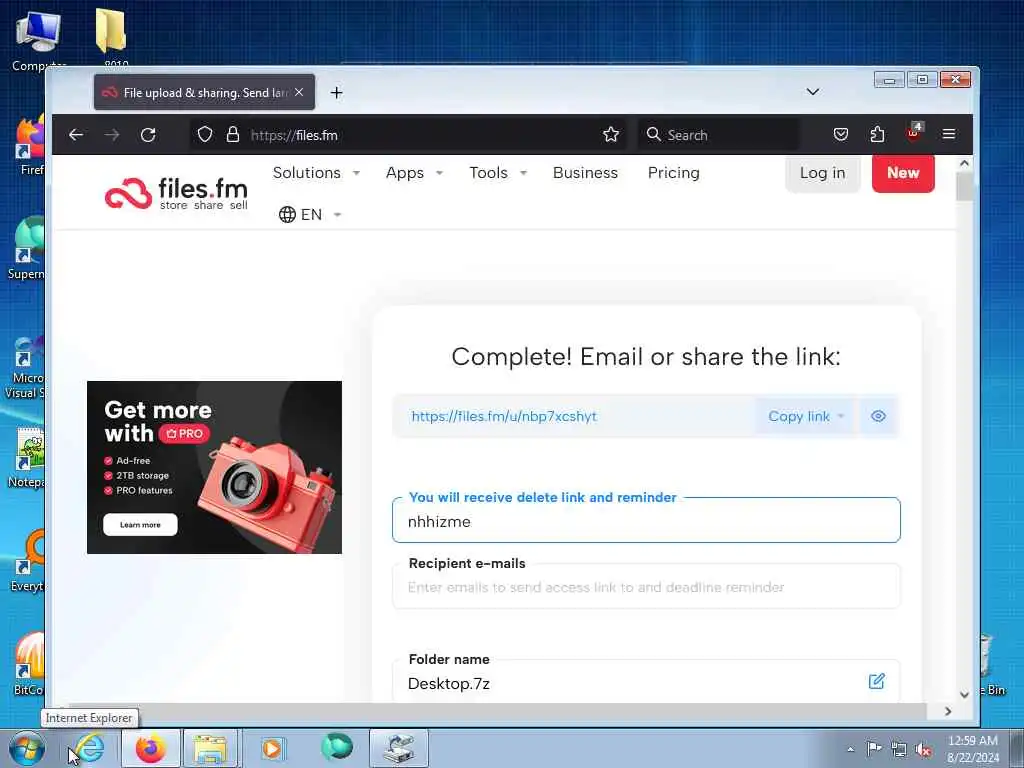
Task: Select the File upload & sharing tab
Action: (204, 92)
